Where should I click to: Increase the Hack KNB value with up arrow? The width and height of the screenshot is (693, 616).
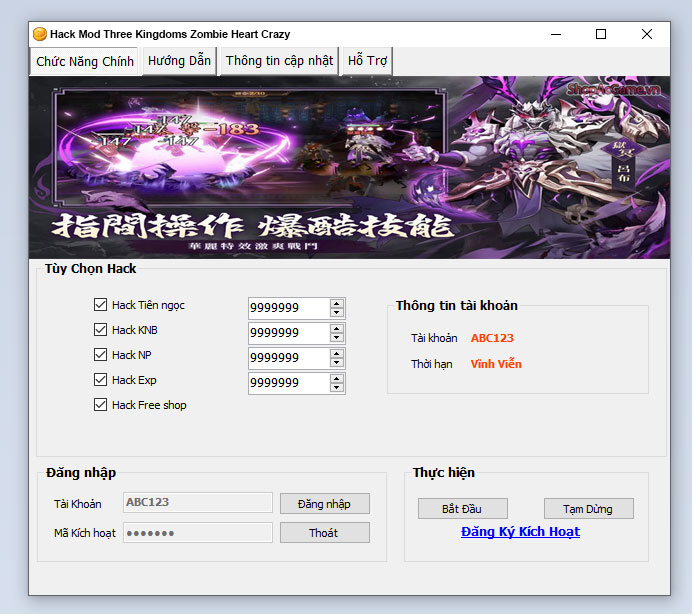tap(337, 328)
